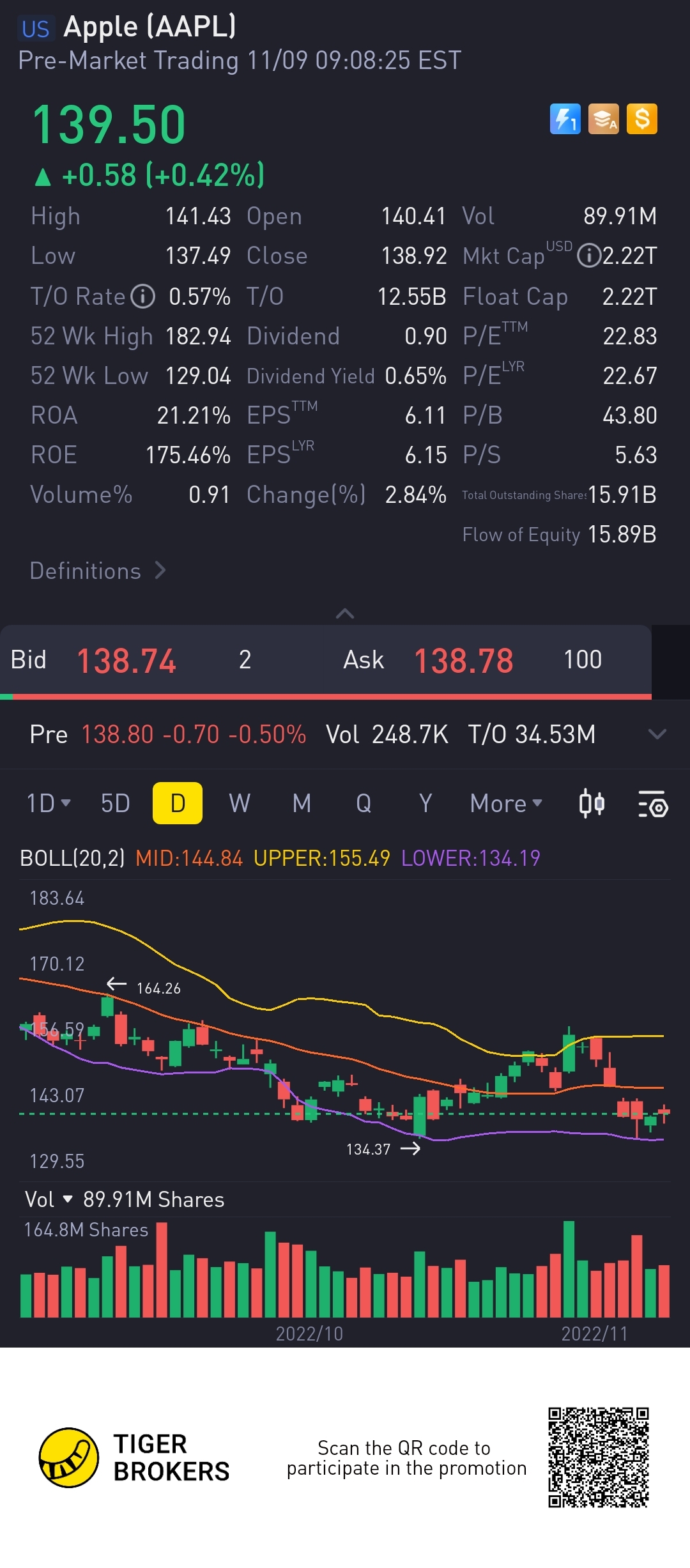Switch to Q quarterly chart tab
This screenshot has height=1568, width=690.
[364, 803]
